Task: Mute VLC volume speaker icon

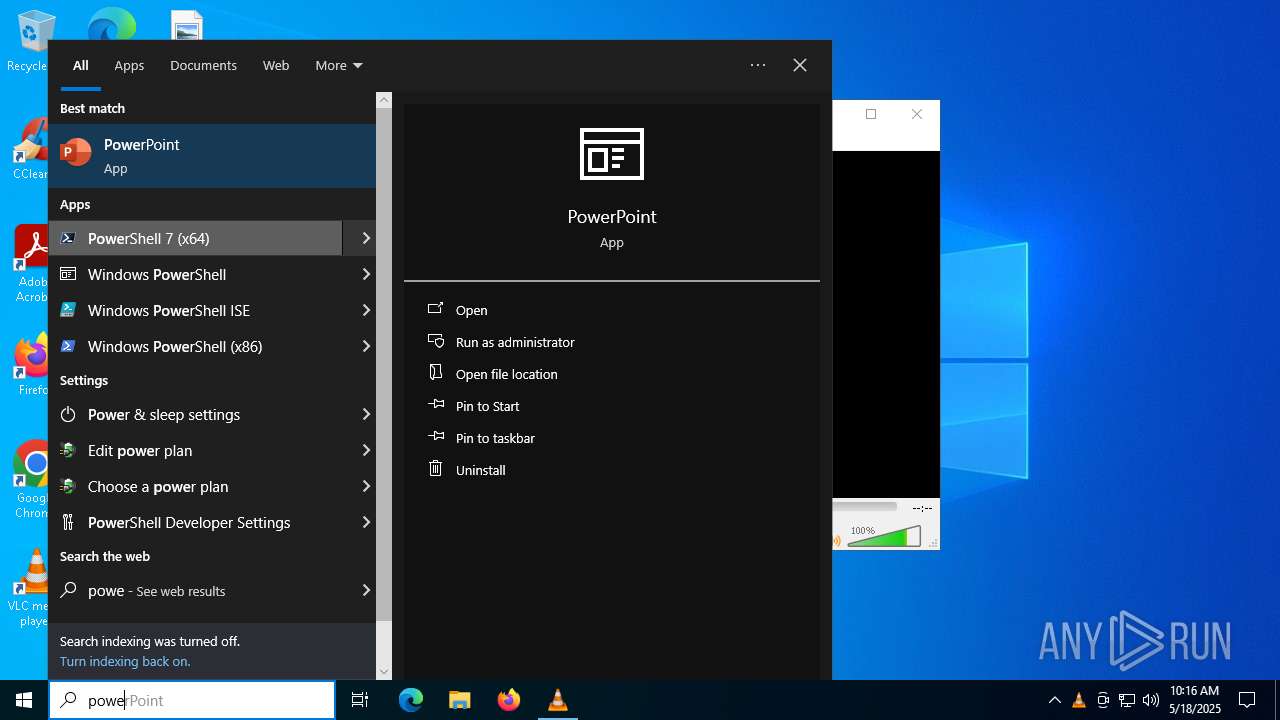Action: 838,540
